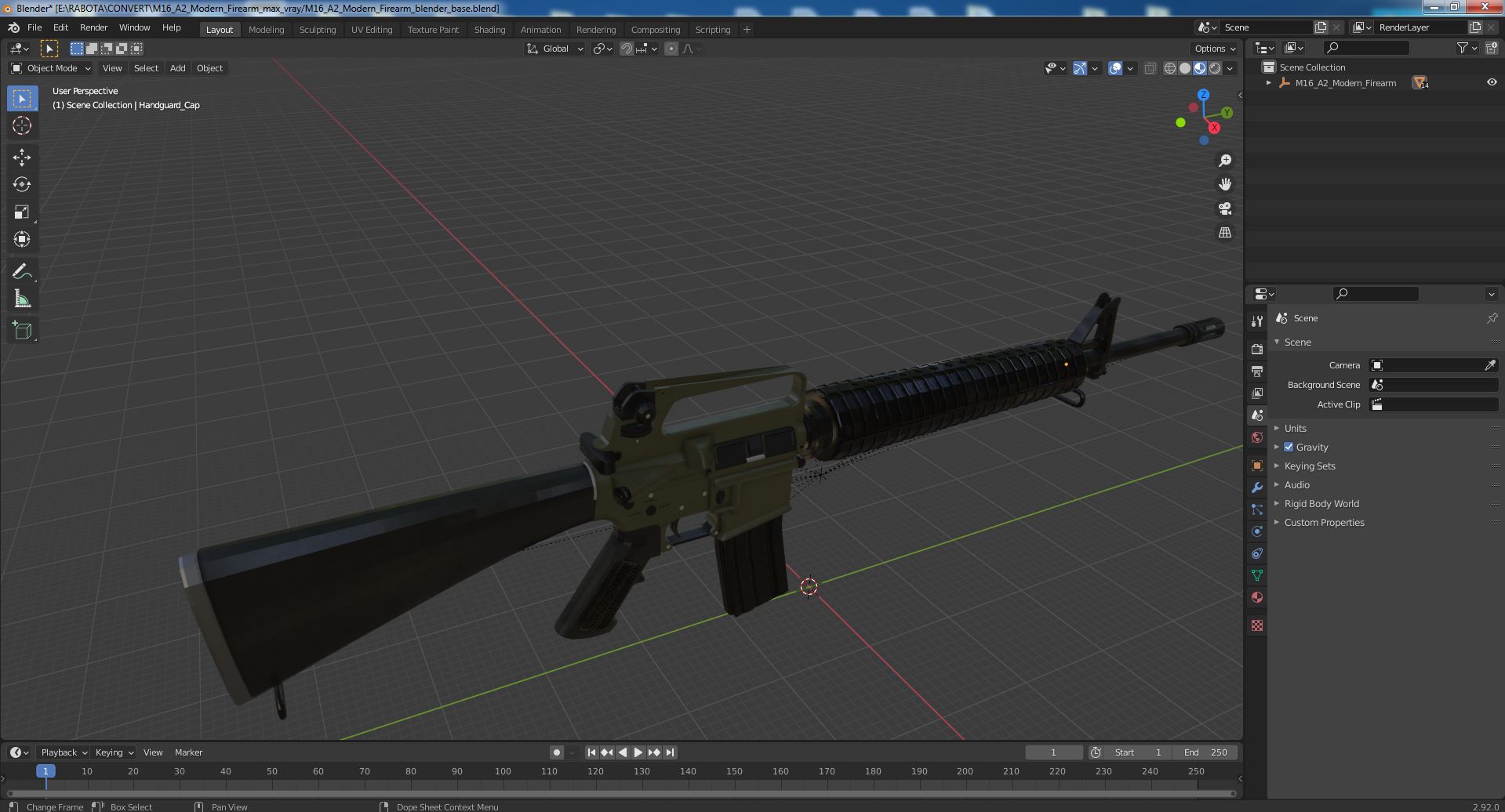Open the Object Mode dropdown
Screen dimensions: 1505x812
(51, 68)
